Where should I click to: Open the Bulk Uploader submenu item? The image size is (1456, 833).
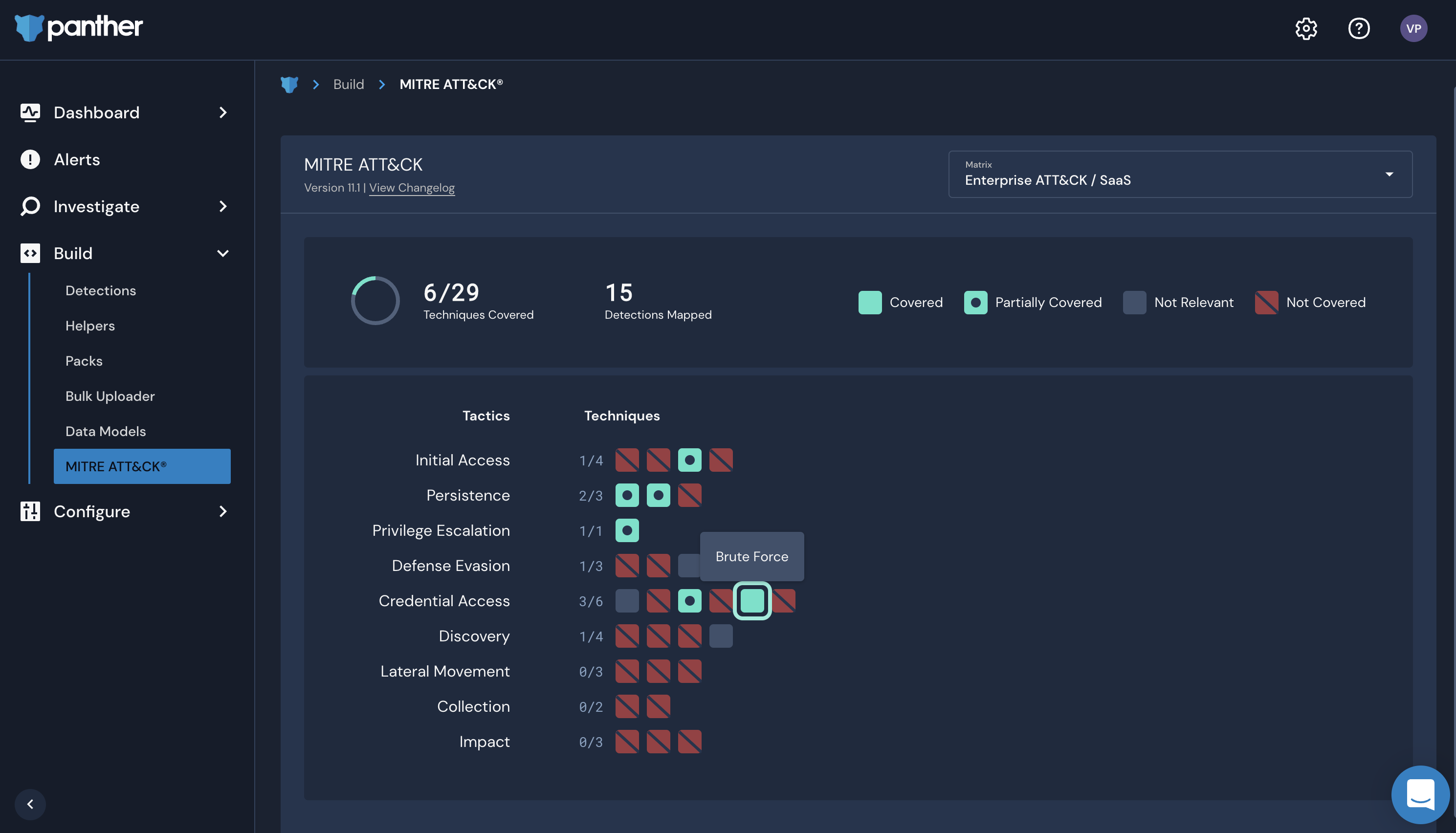(x=110, y=396)
